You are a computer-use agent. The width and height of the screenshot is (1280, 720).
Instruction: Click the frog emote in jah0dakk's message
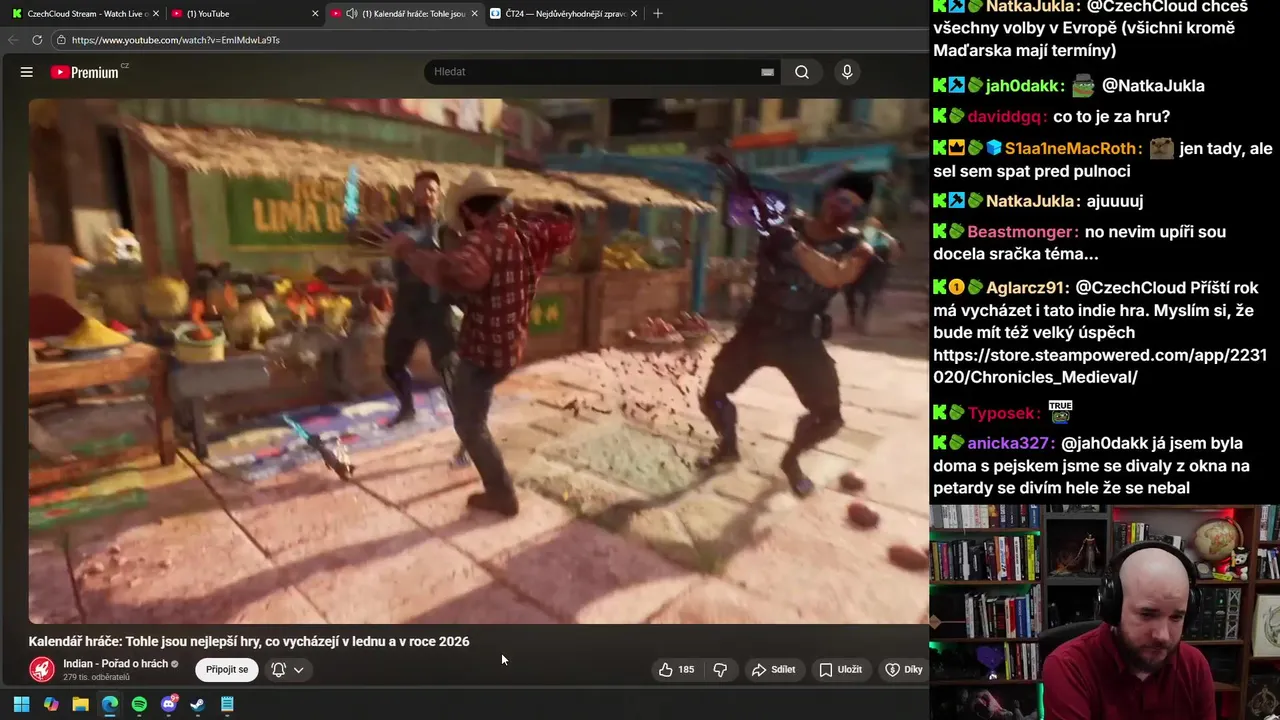1084,86
